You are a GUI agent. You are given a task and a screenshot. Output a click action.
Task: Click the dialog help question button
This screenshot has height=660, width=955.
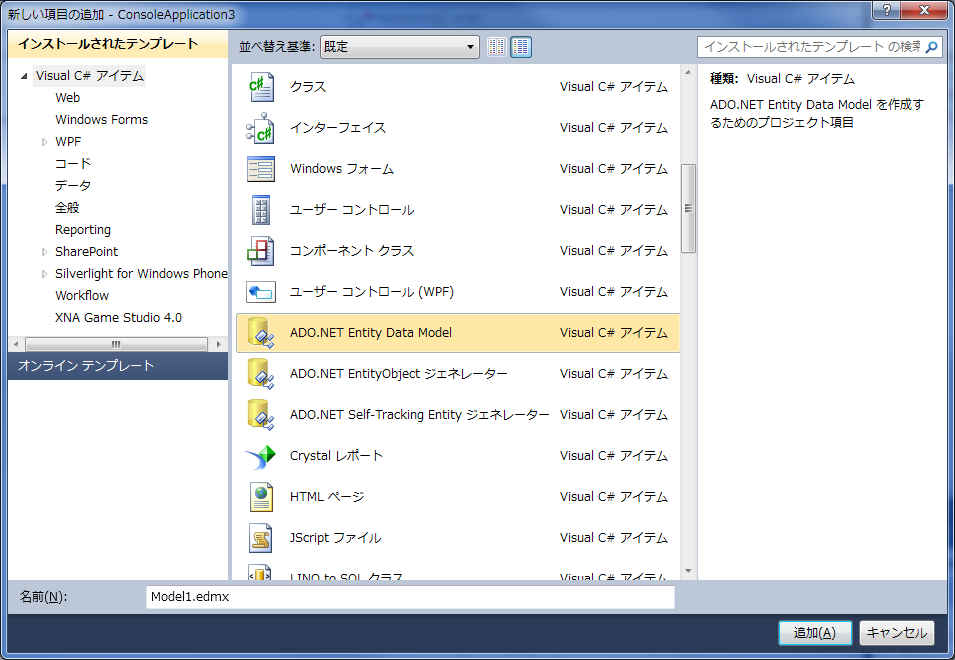pyautogui.click(x=887, y=10)
